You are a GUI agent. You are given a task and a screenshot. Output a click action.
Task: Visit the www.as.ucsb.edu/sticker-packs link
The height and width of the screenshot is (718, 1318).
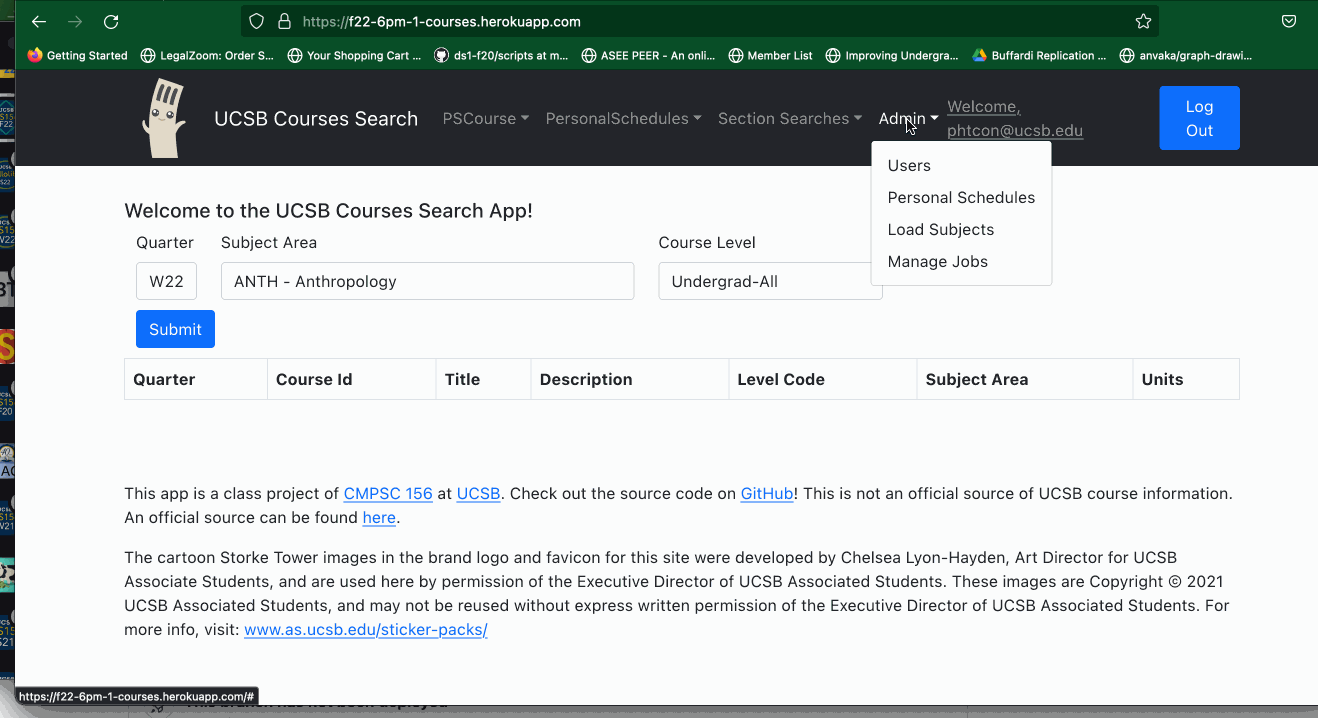[x=365, y=630]
